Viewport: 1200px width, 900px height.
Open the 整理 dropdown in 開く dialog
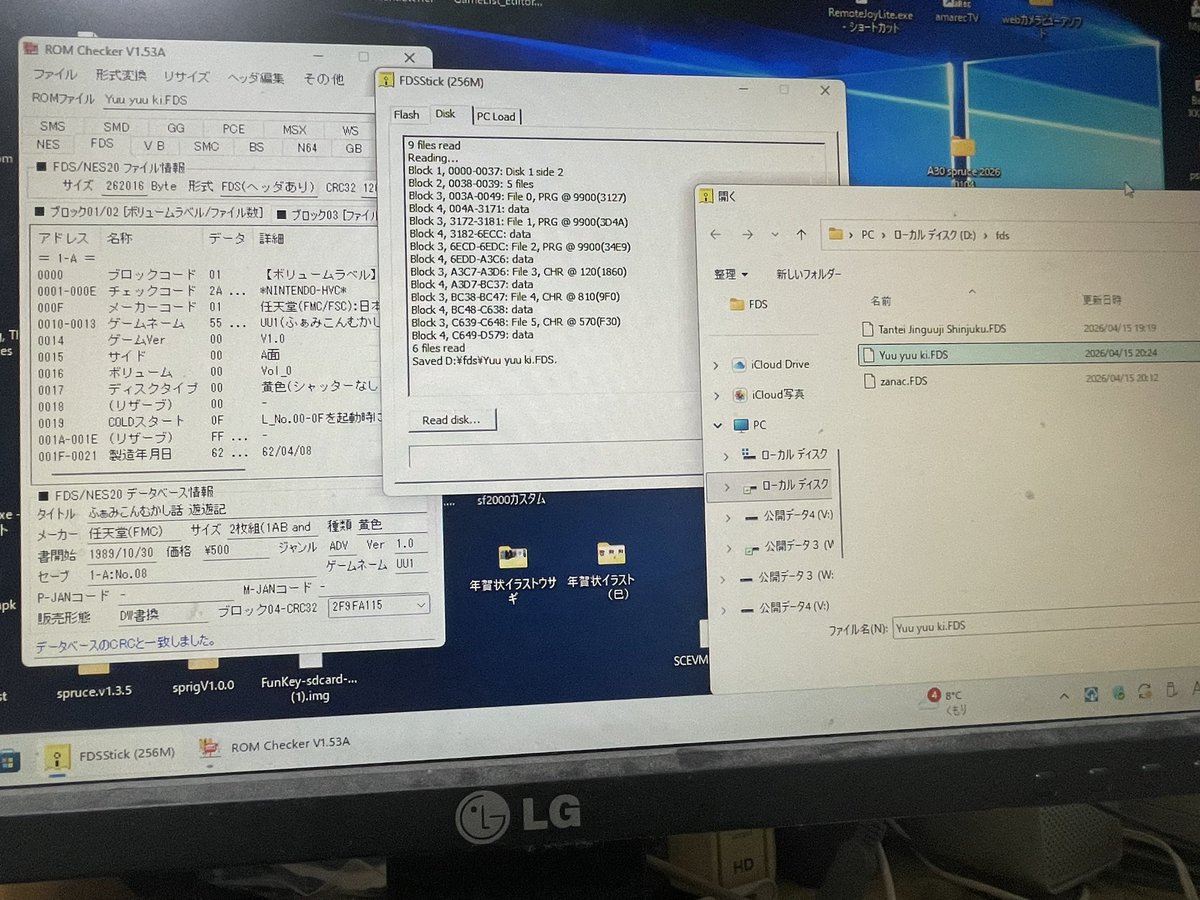[x=731, y=274]
